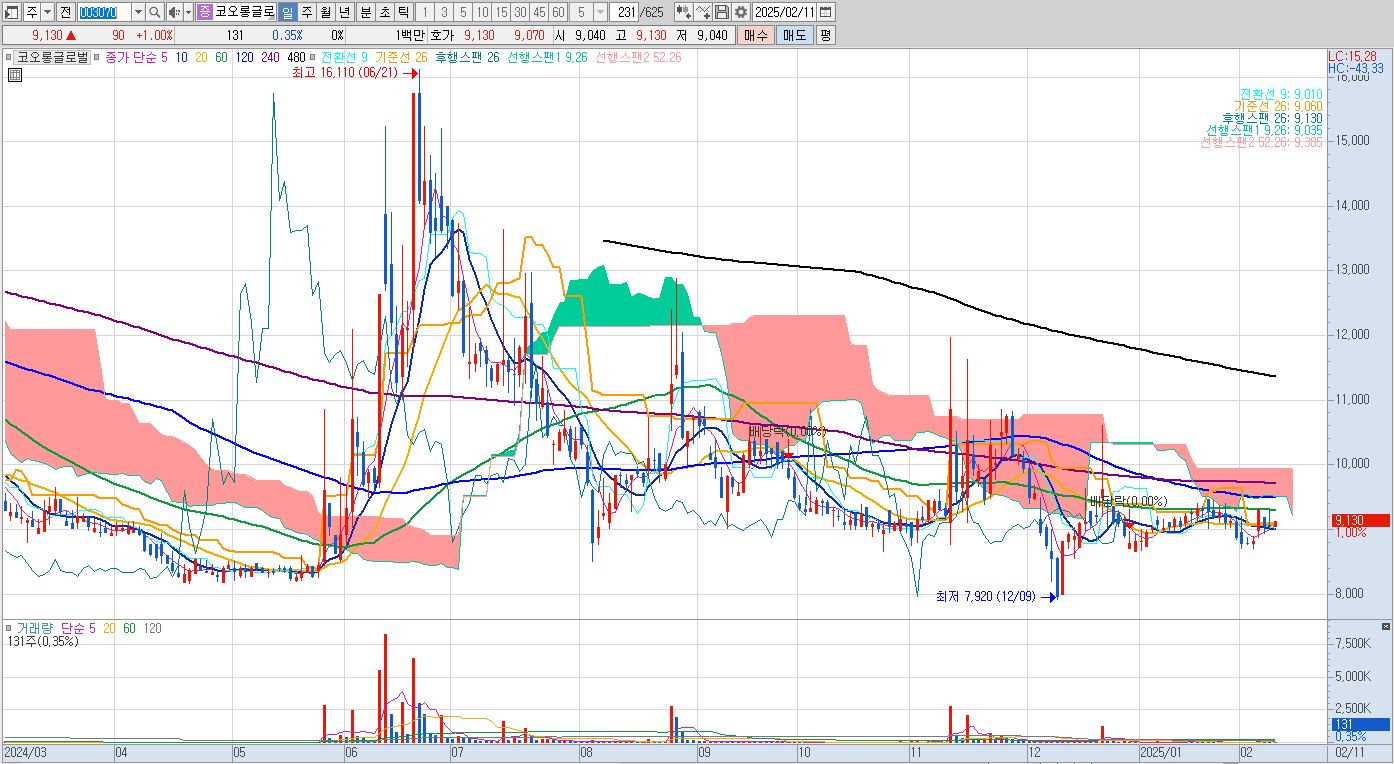
Task: Click the magnifier stock search icon
Action: (x=155, y=12)
